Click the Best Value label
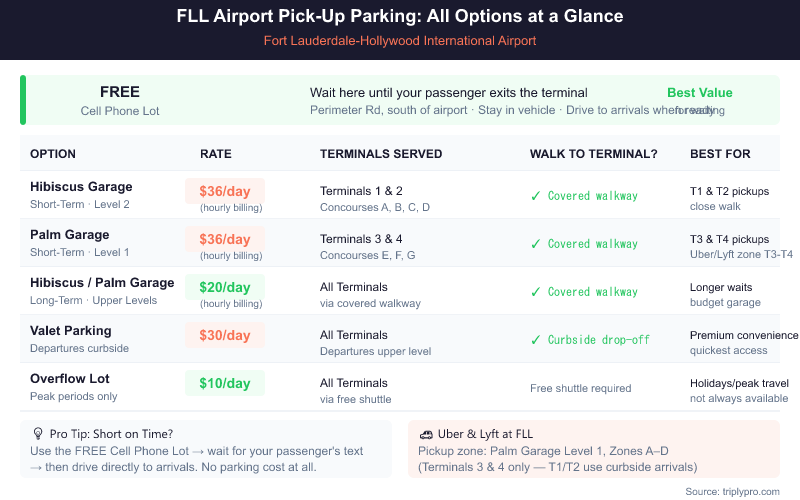The image size is (800, 500). (700, 92)
